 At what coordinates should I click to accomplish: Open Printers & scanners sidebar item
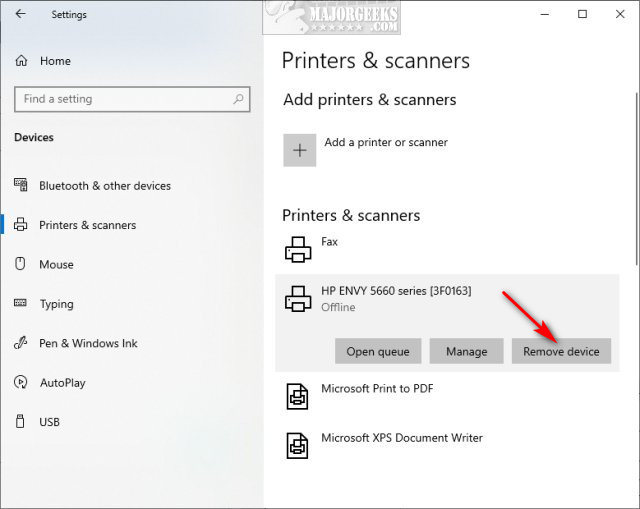[87, 225]
